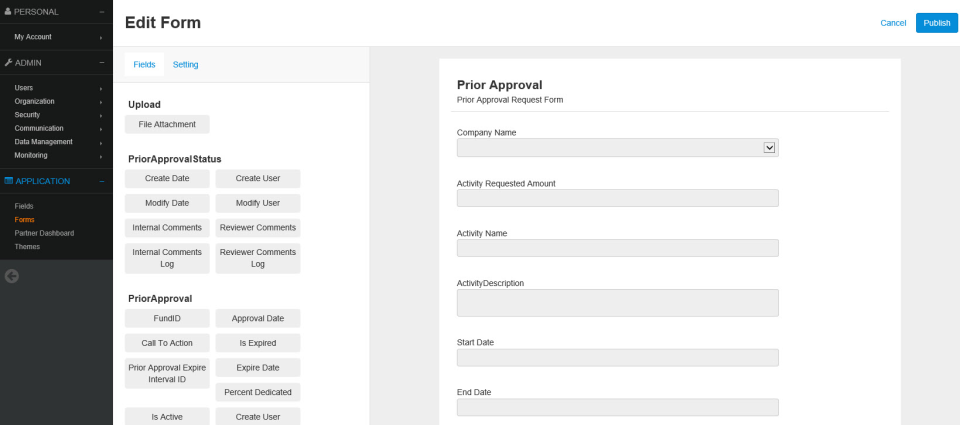
Task: Click the collapse sidebar arrow icon
Action: 12,276
